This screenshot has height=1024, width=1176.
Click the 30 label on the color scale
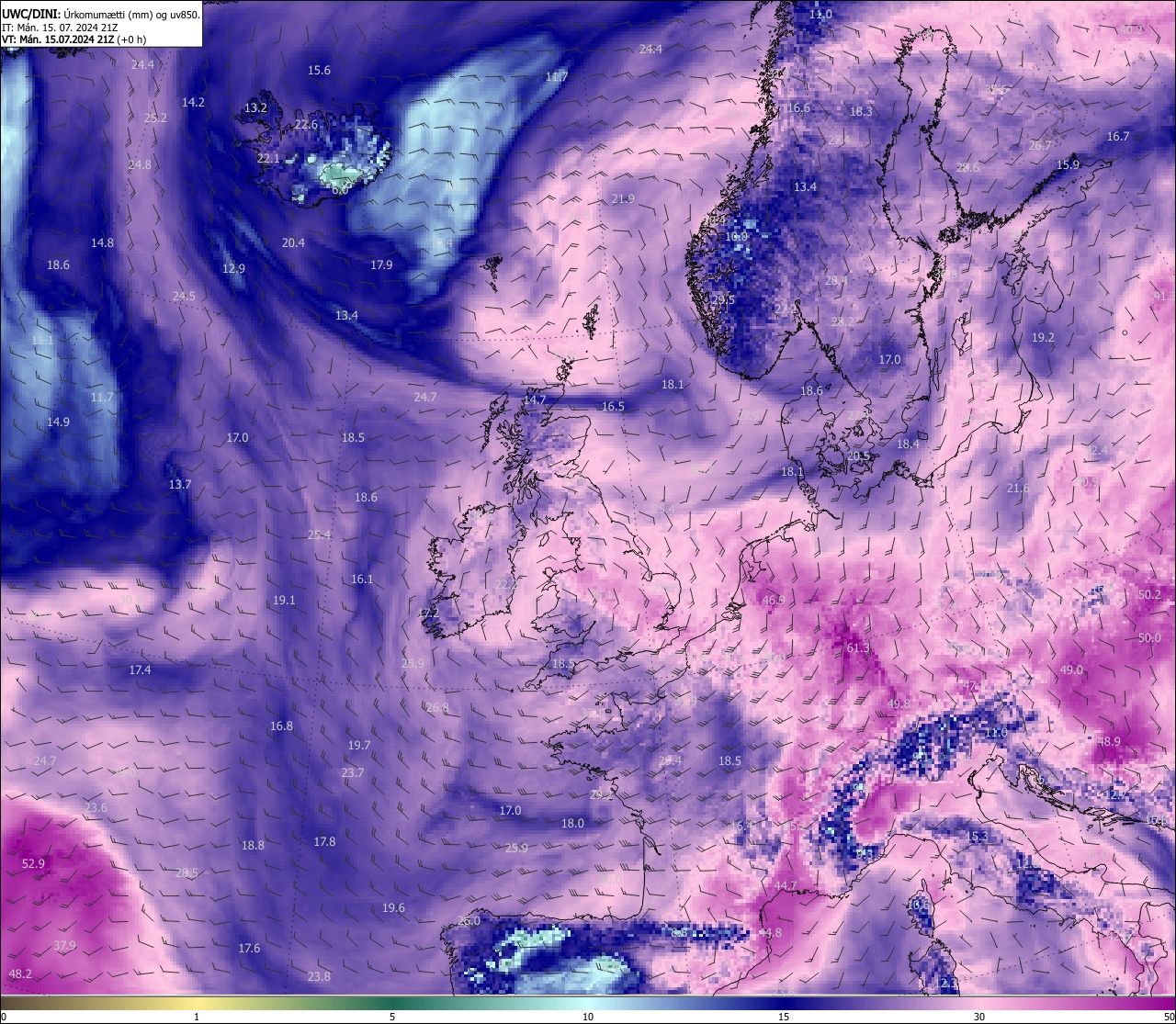pos(979,1017)
